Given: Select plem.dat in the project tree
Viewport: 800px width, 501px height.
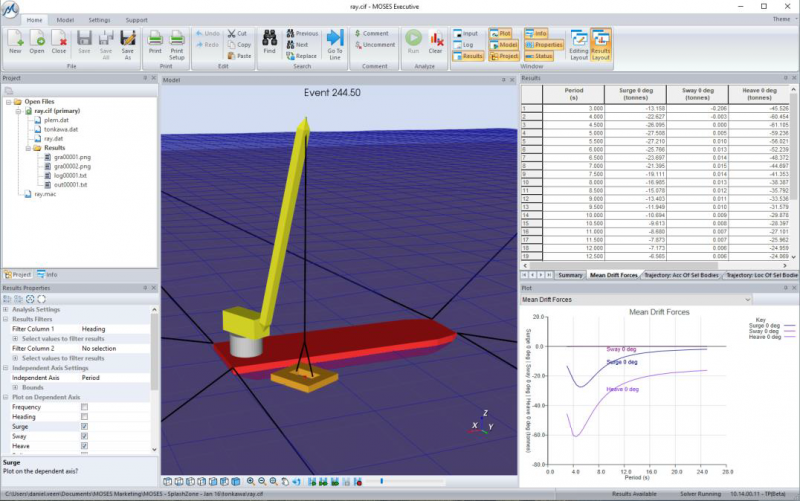Looking at the screenshot, I should click(x=56, y=120).
